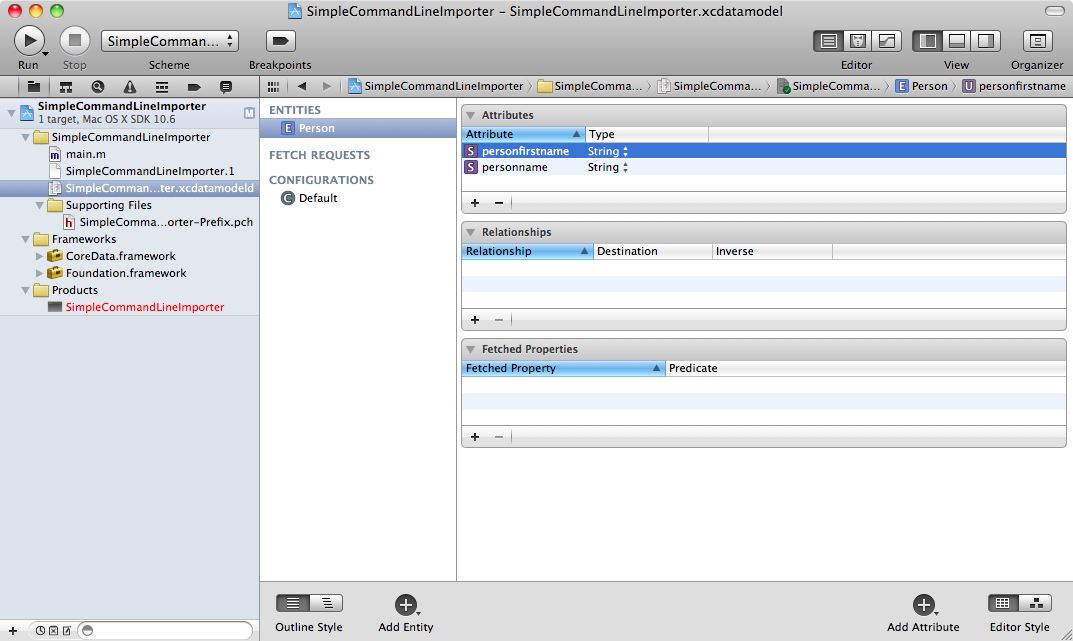This screenshot has width=1073, height=641.
Task: Switch to the Assistant editor
Action: (857, 41)
